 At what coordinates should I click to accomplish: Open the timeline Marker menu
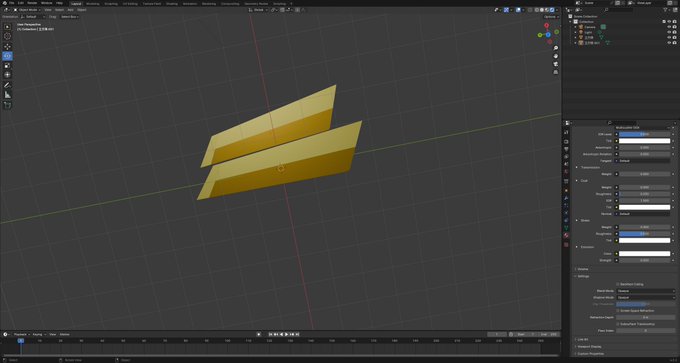click(65, 334)
